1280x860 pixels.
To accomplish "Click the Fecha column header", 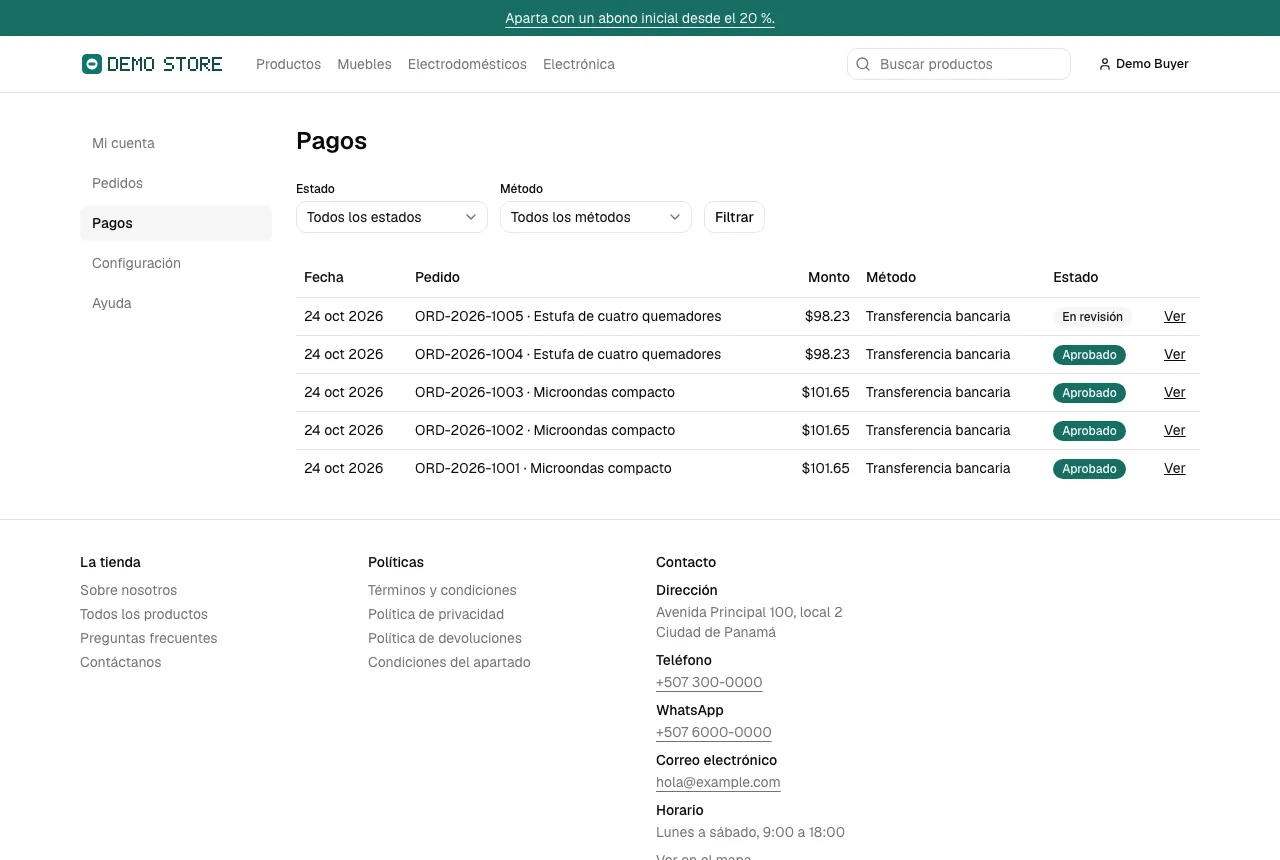I will pos(324,277).
